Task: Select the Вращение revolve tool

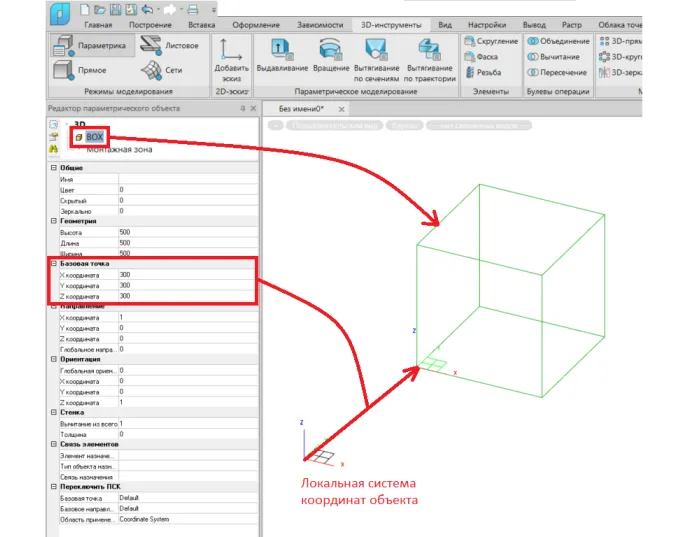Action: (331, 56)
